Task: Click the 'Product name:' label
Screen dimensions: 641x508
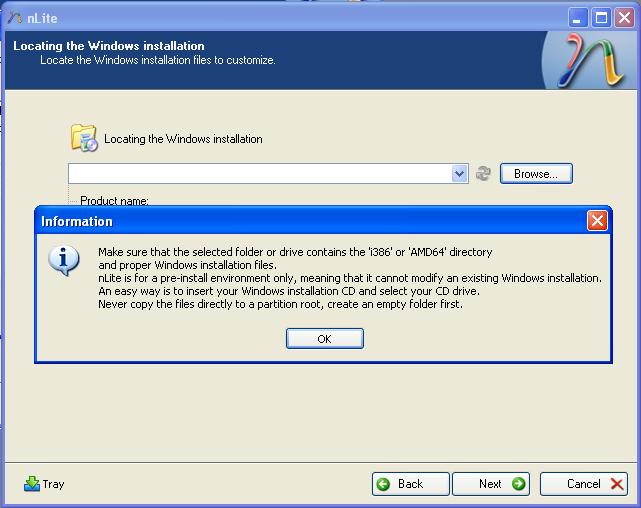Action: pyautogui.click(x=114, y=201)
